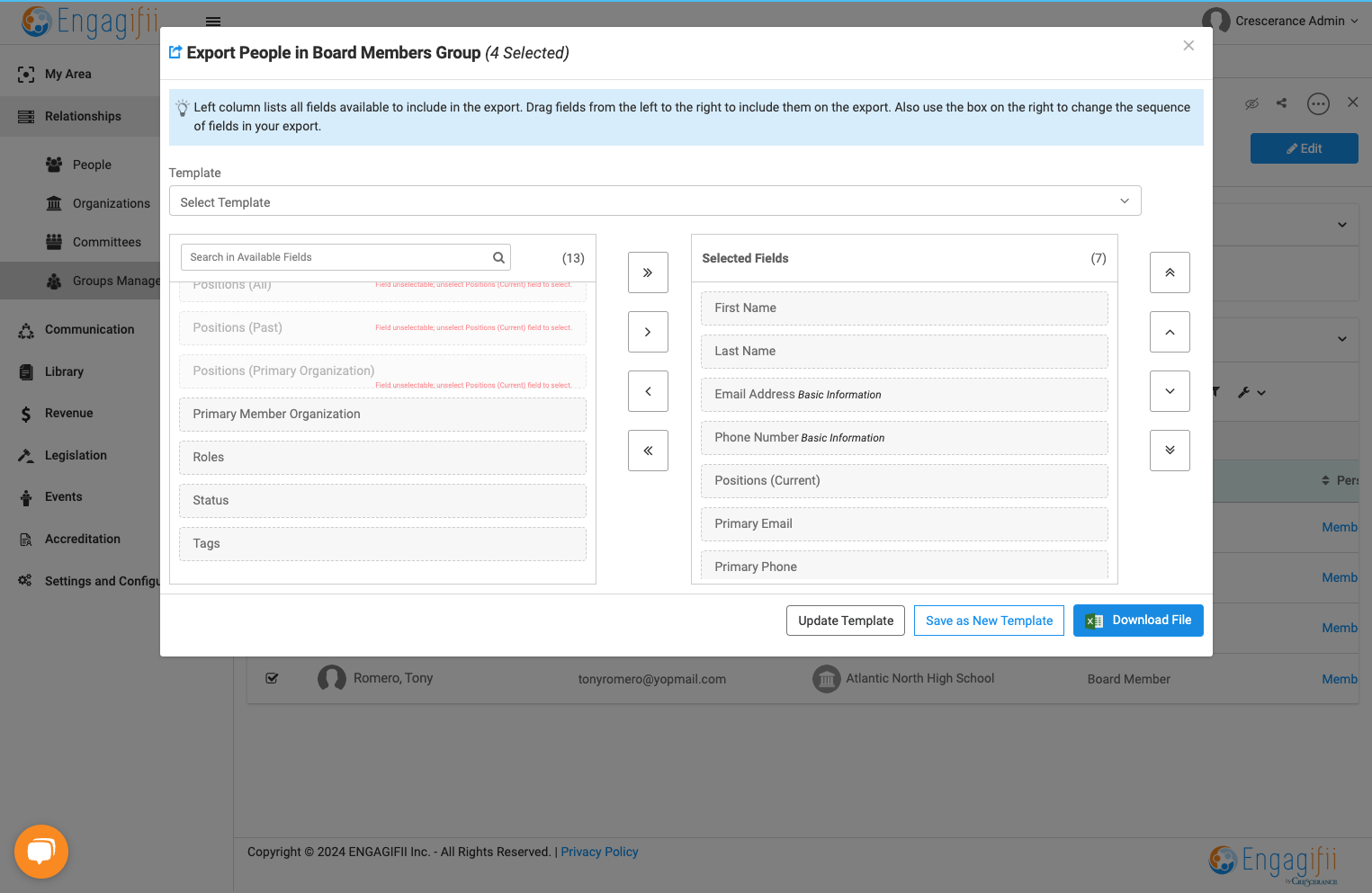1372x893 pixels.
Task: Open the wrench tools dropdown
Action: tap(1251, 392)
